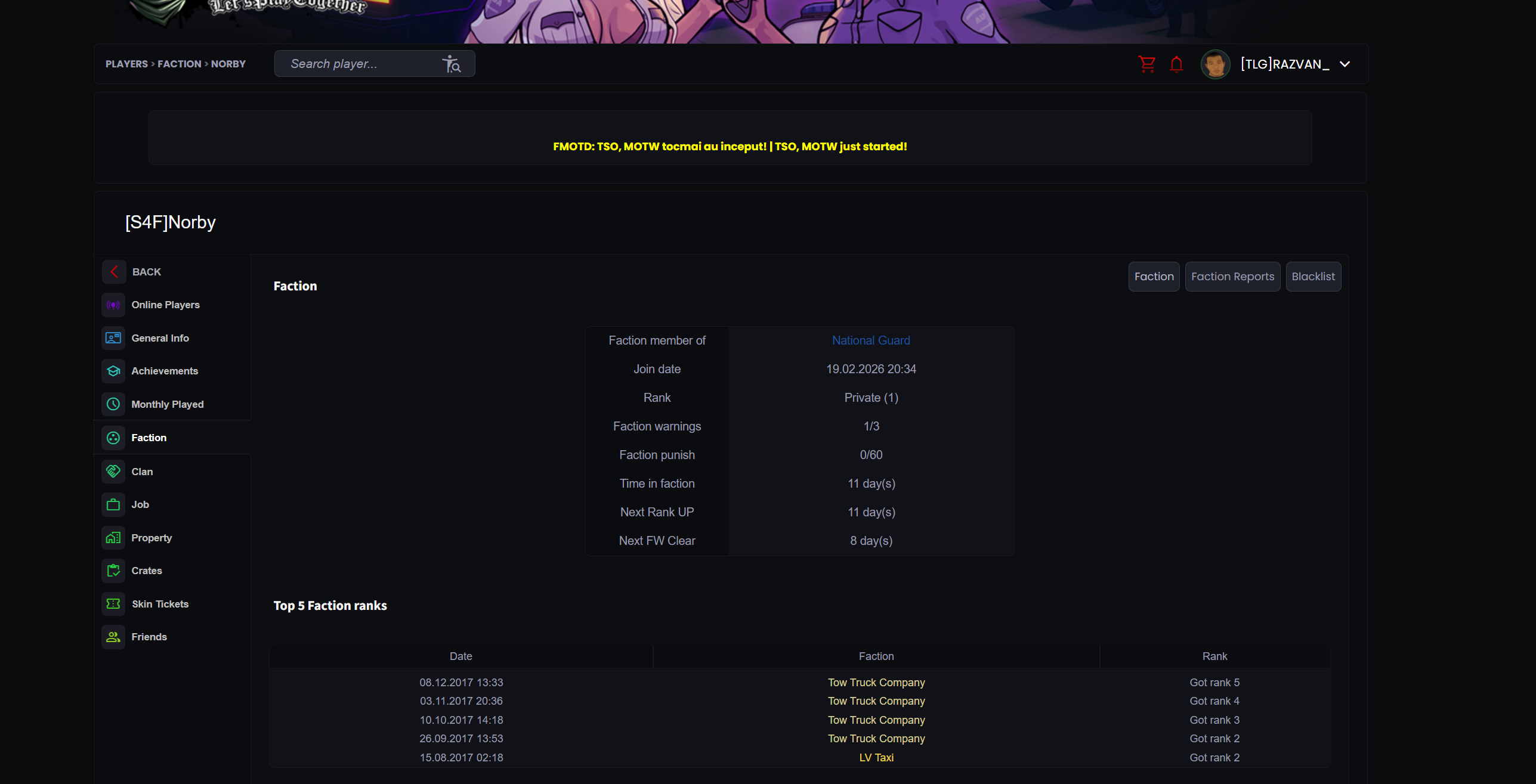This screenshot has width=1536, height=784.
Task: Select the Faction tab button
Action: pos(1154,277)
